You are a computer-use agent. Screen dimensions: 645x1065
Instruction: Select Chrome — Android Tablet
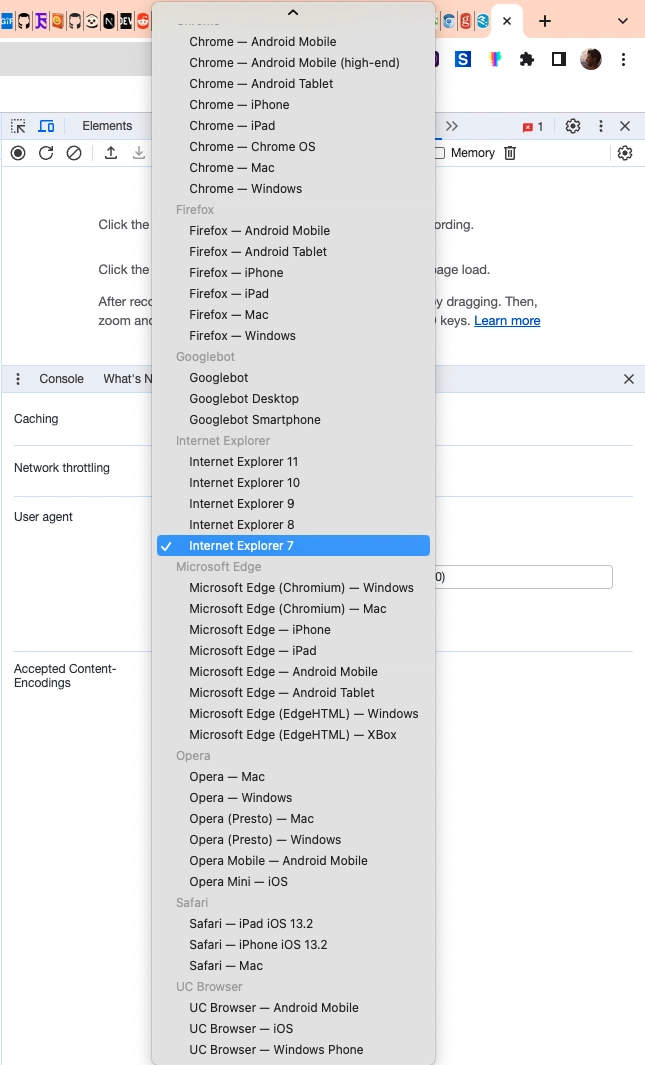293,84
